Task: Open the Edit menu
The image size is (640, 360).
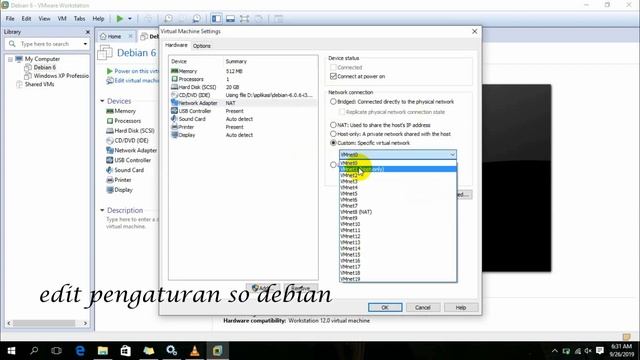Action: [27, 19]
